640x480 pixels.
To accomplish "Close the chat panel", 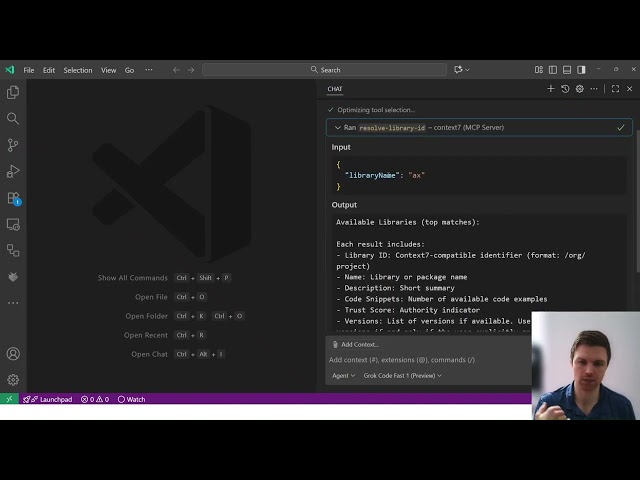I will 630,89.
